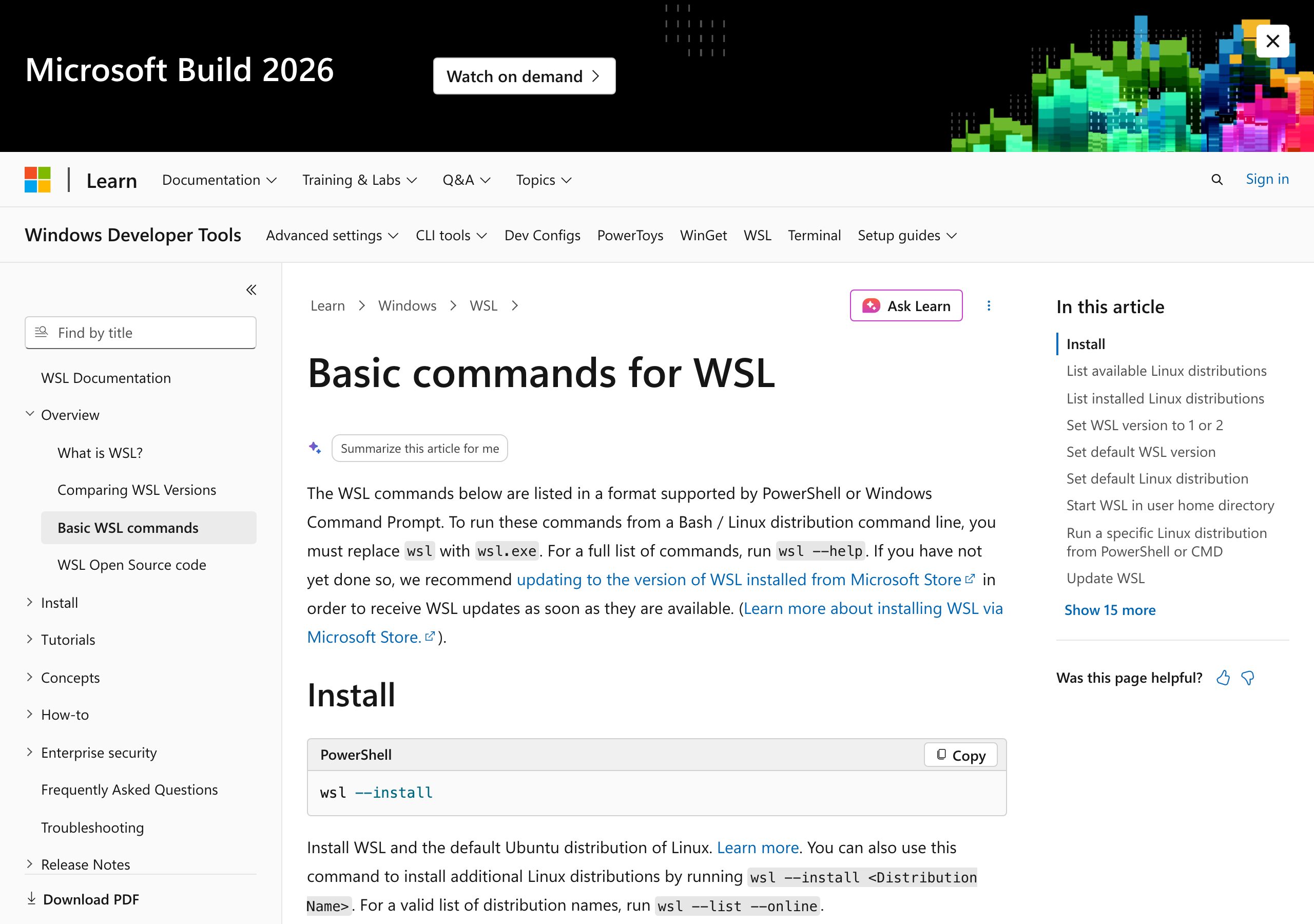Expand the Advanced settings dropdown

pos(332,235)
